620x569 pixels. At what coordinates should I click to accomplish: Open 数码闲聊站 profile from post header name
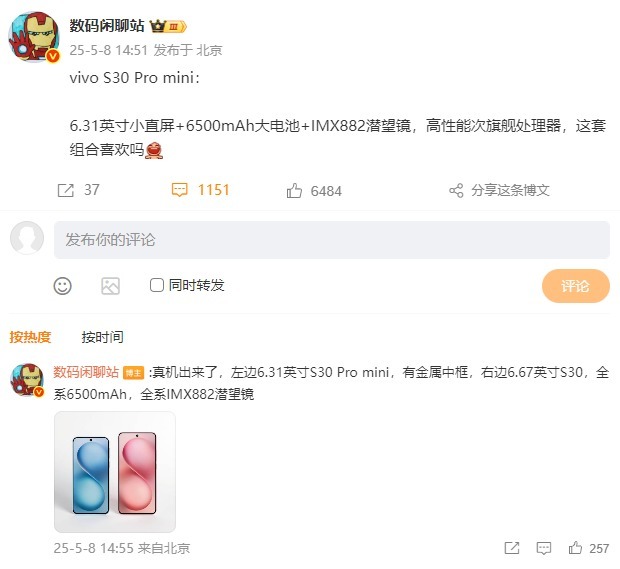point(107,26)
